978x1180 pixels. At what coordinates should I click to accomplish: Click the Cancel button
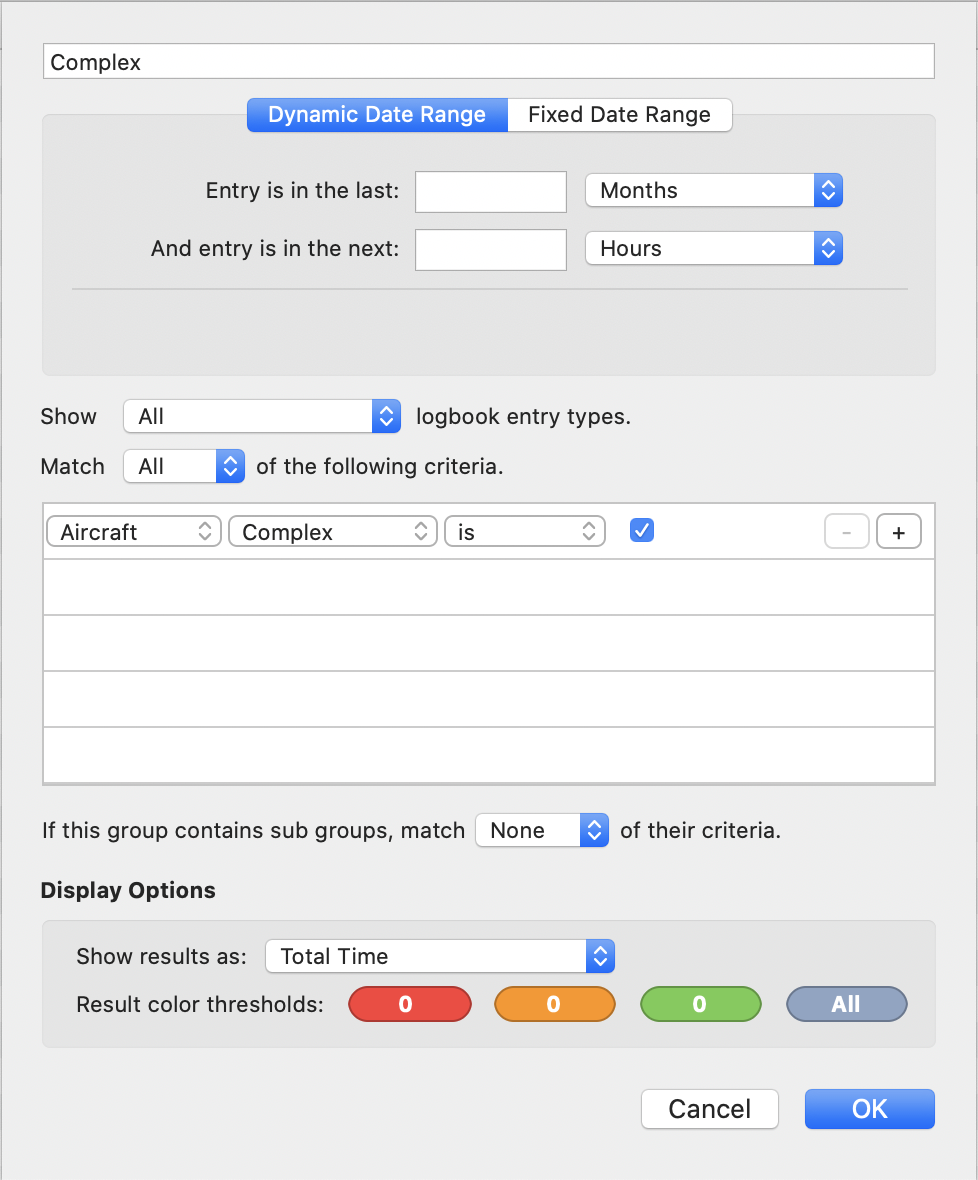click(709, 1109)
